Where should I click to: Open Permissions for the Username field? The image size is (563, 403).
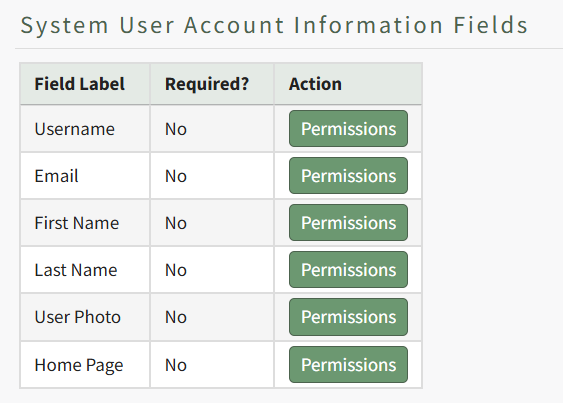pos(348,129)
